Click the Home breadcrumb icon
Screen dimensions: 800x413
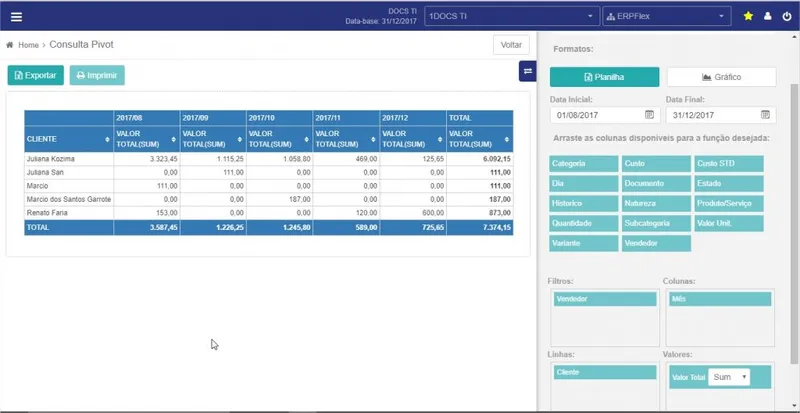pos(10,45)
